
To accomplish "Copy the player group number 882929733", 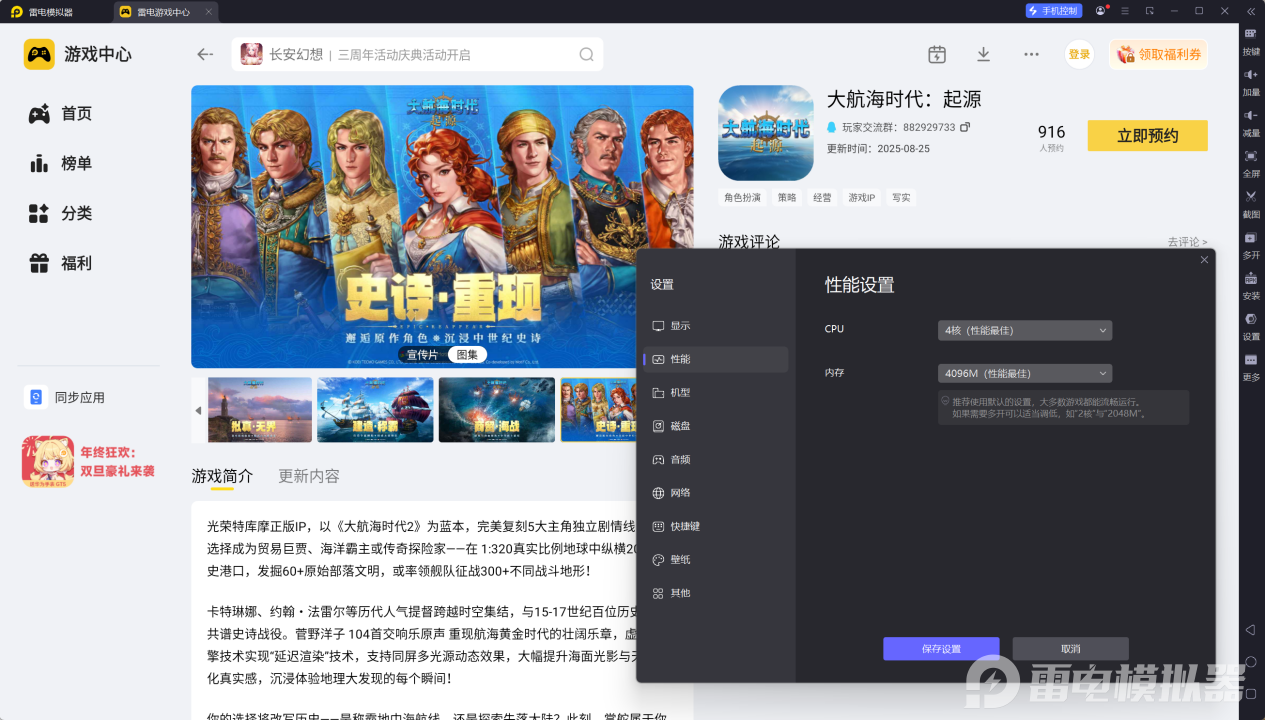I will tap(965, 127).
